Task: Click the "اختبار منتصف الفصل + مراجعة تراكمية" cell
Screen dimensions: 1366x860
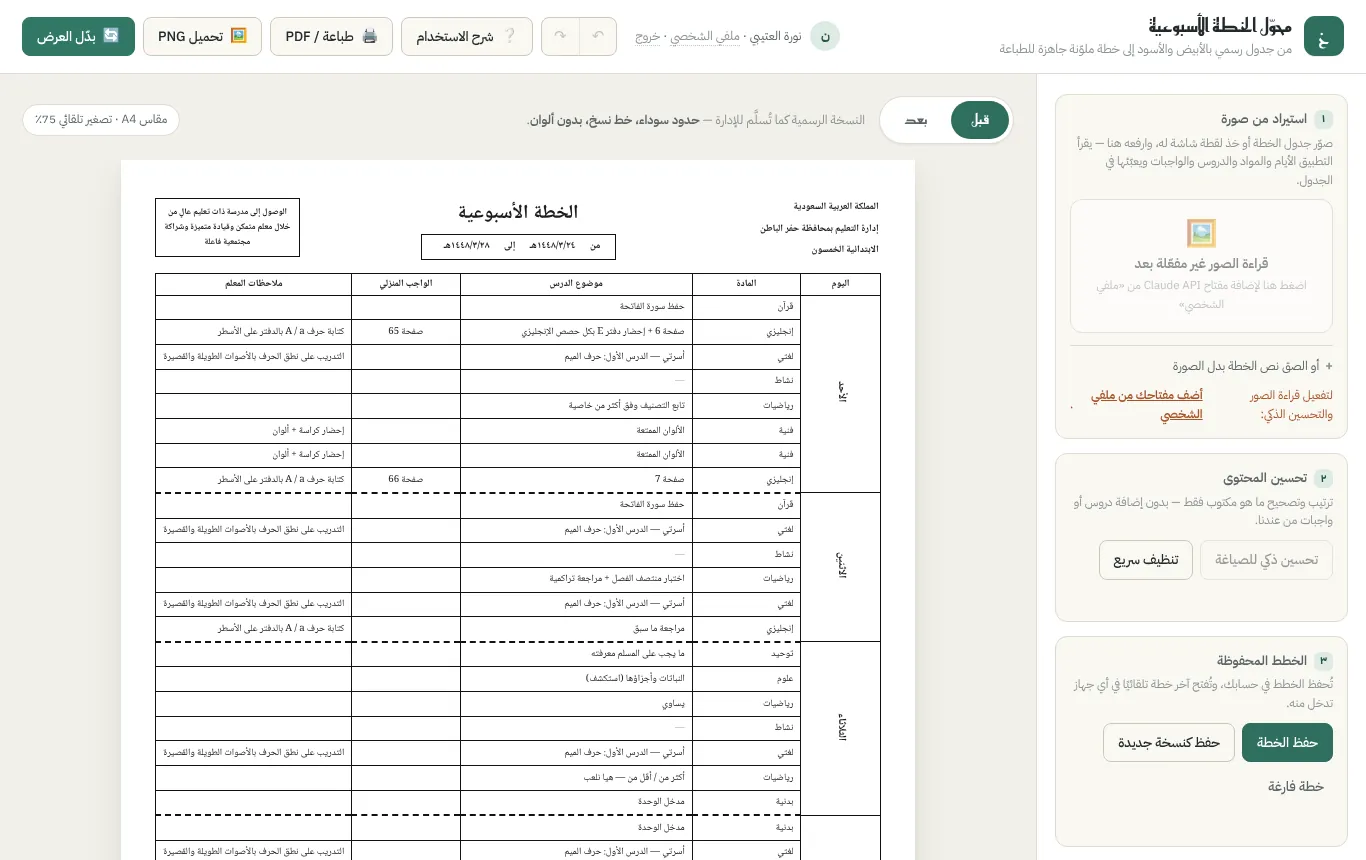Action: pyautogui.click(x=576, y=579)
